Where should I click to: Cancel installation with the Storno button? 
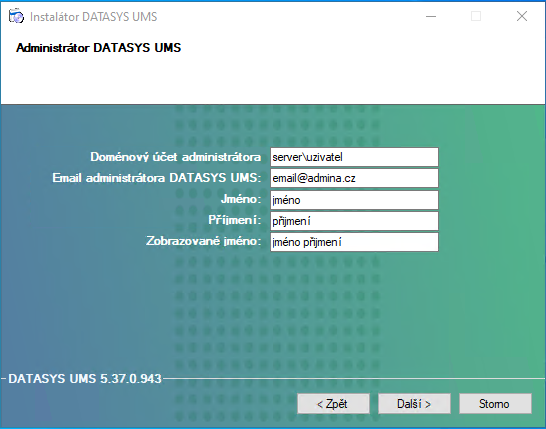[x=495, y=404]
